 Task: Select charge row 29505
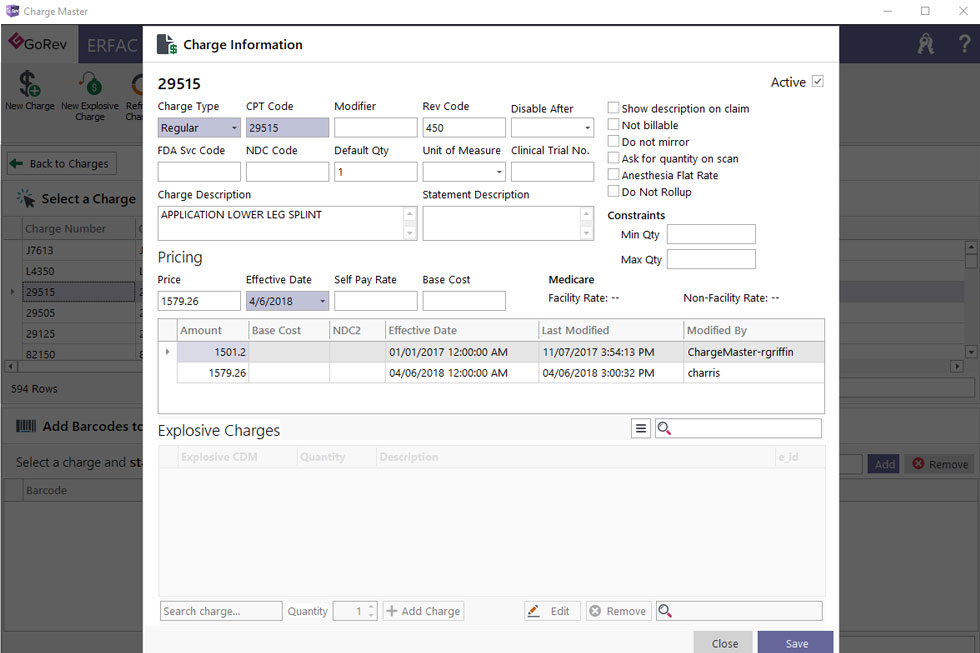[78, 313]
